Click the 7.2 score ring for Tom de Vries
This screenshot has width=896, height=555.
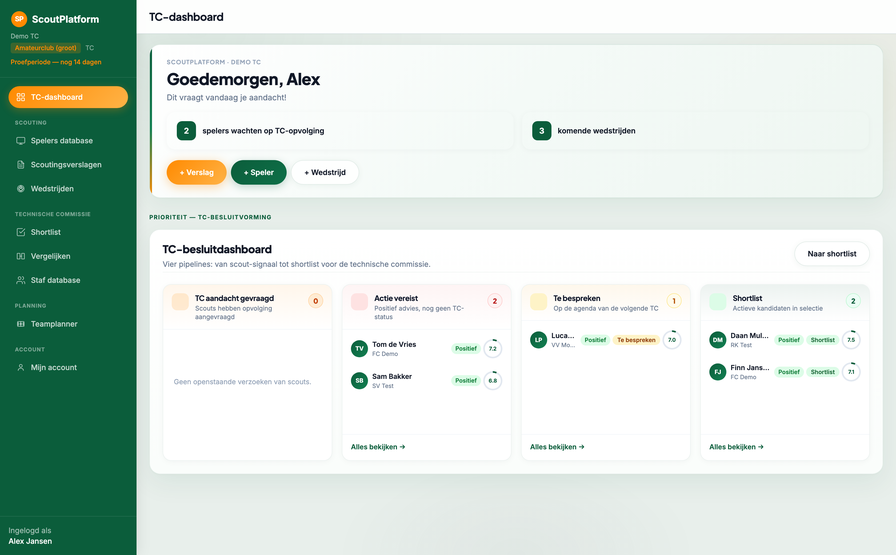tap(493, 349)
